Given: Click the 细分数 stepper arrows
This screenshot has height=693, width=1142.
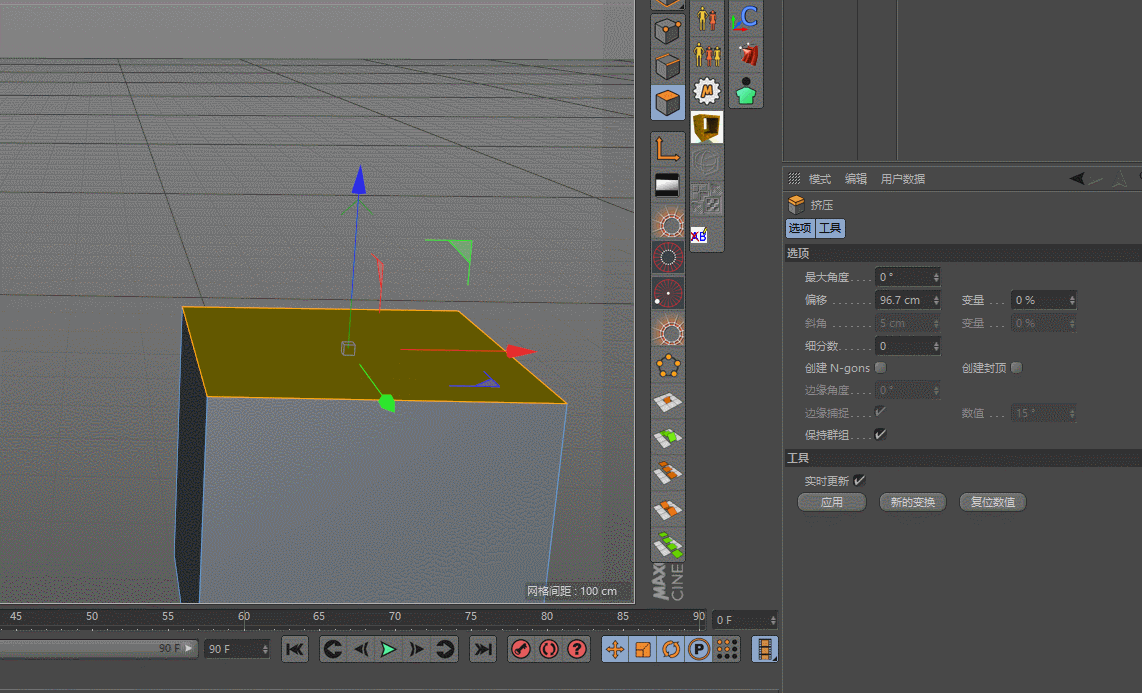Looking at the screenshot, I should pyautogui.click(x=936, y=346).
